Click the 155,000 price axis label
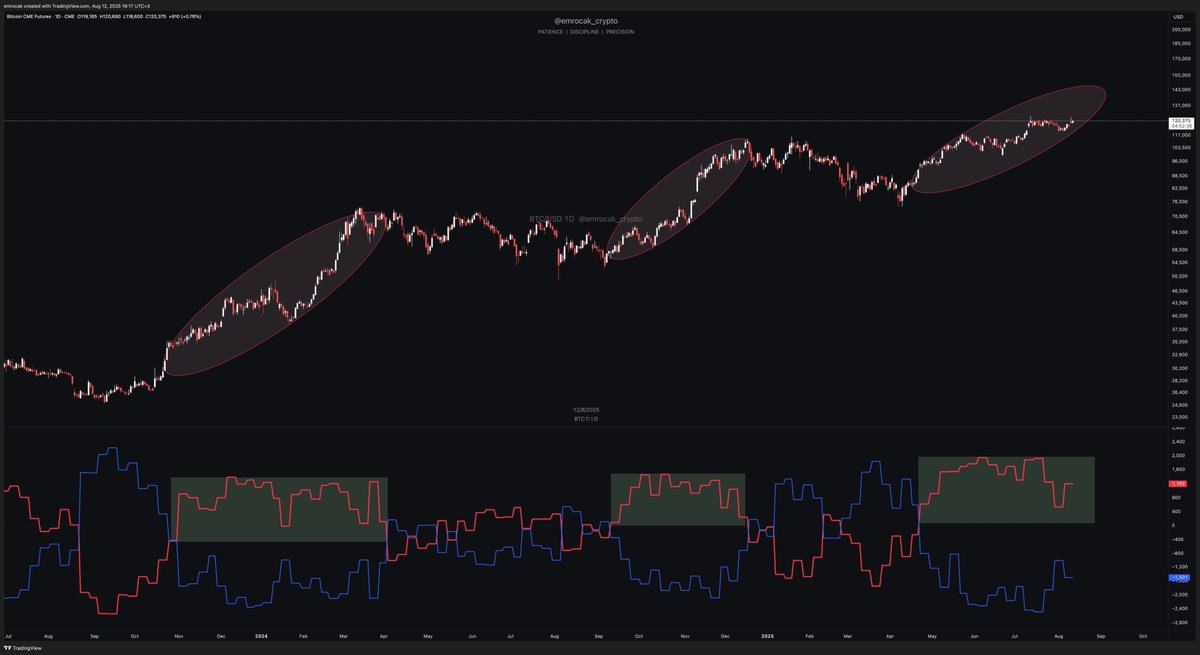 [x=1180, y=75]
